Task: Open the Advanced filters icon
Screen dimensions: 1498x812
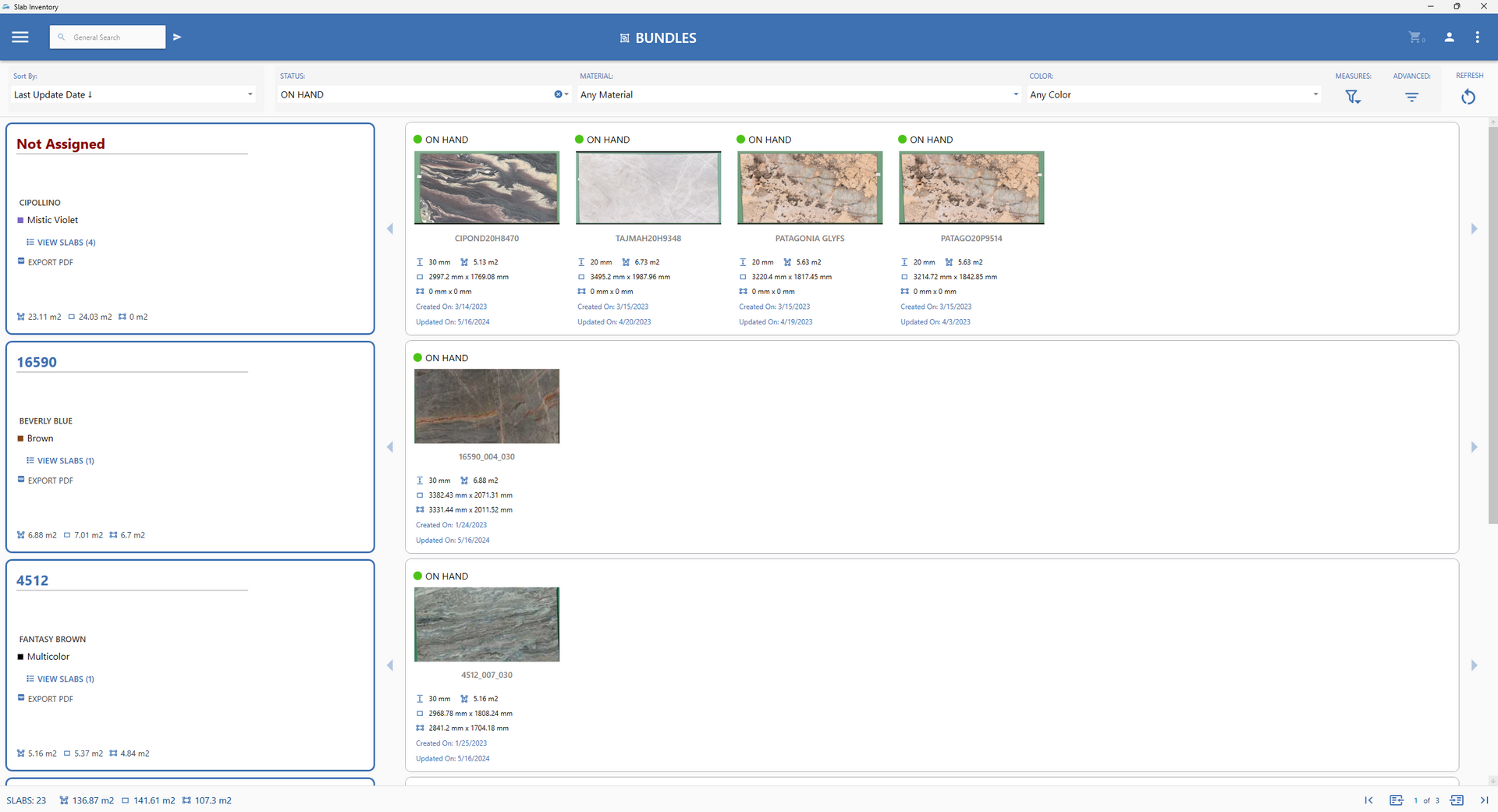Action: tap(1411, 97)
